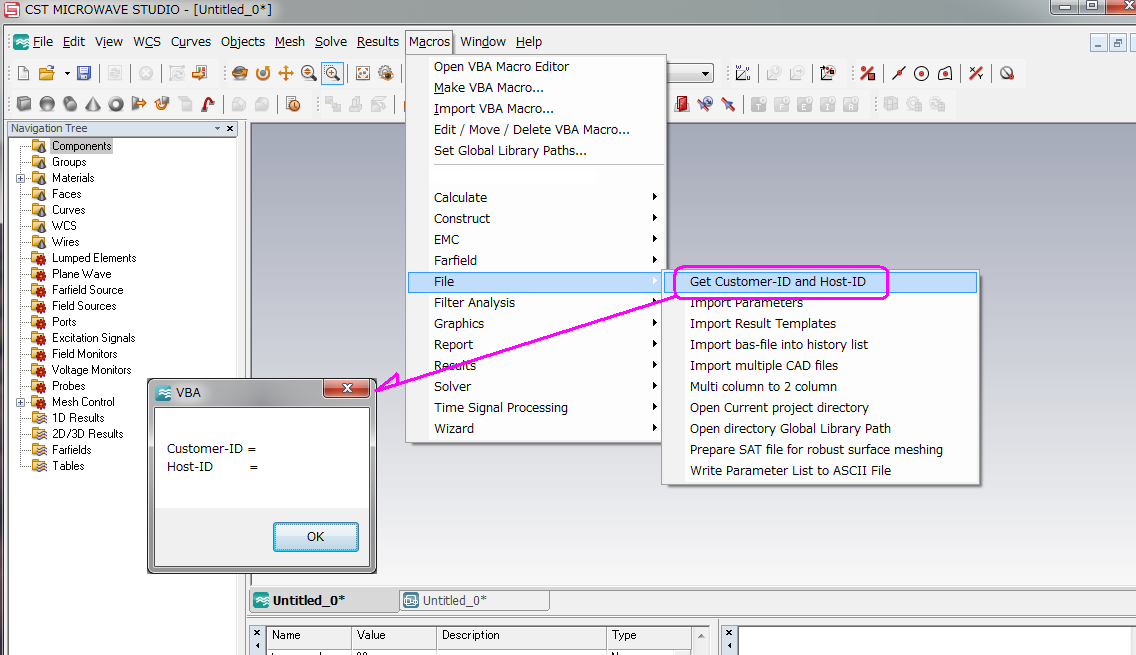Select Field Monitors tree item
Viewport: 1136px width, 655px height.
pyautogui.click(x=84, y=354)
